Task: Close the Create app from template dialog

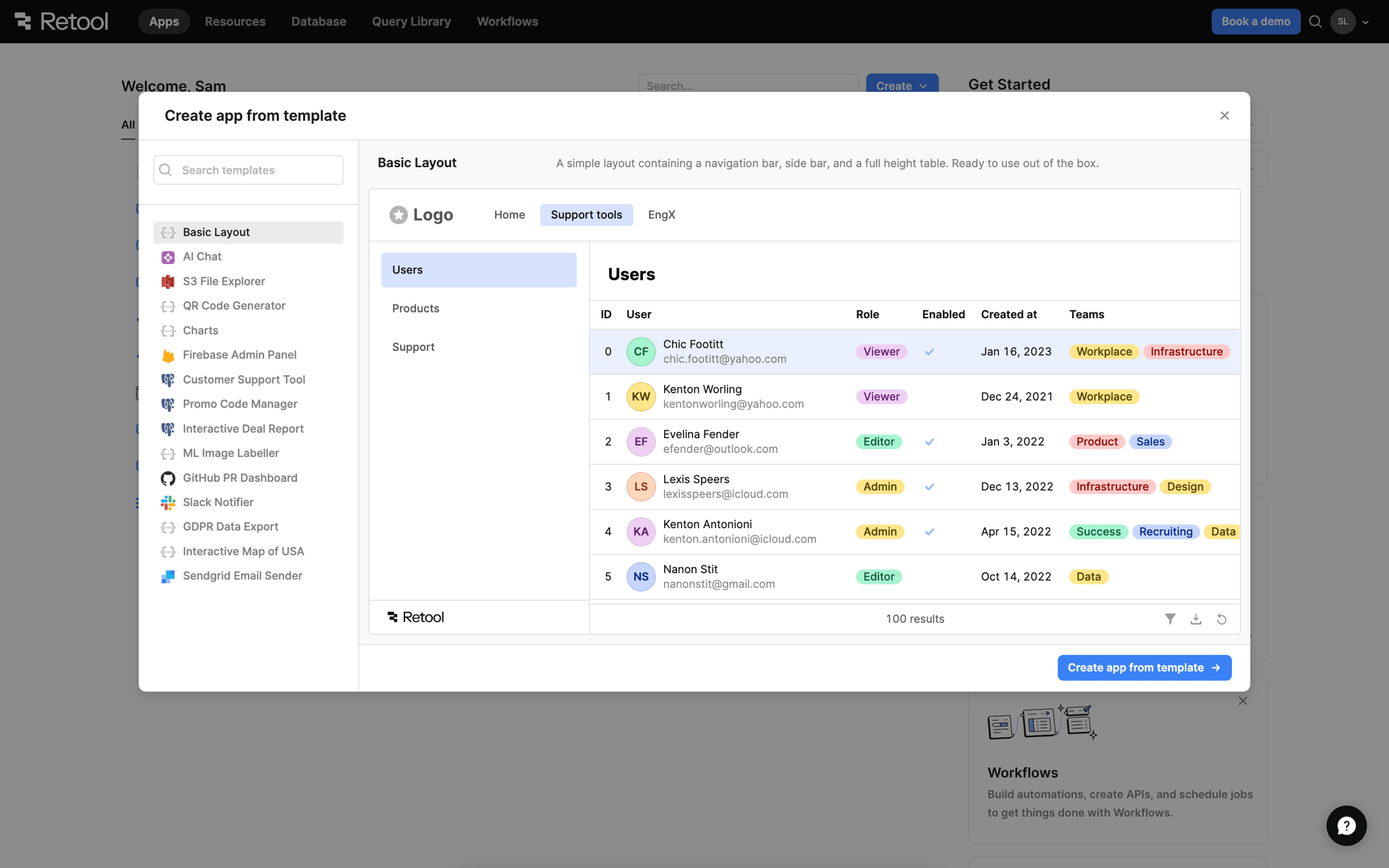Action: coord(1225,116)
